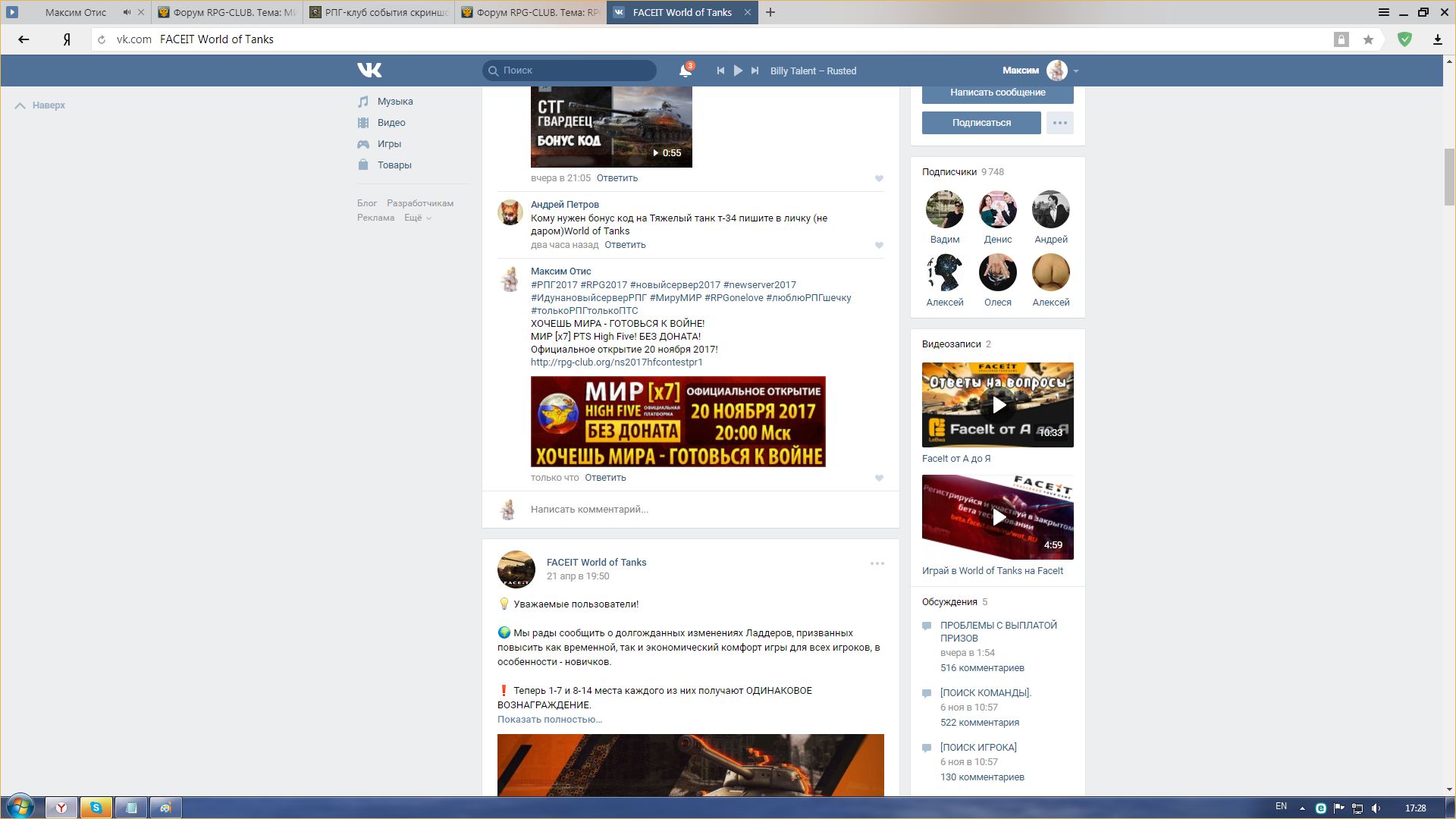Open post options on FACEIT post
The height and width of the screenshot is (819, 1456).
877,563
